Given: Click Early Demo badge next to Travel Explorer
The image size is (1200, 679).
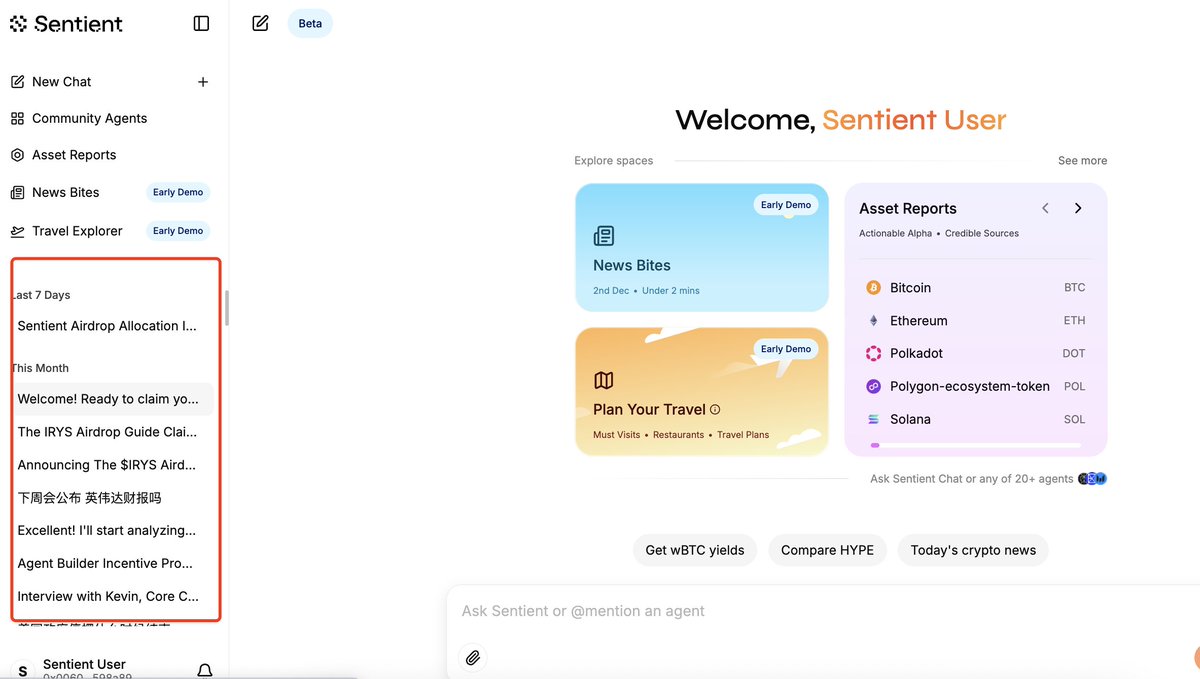Looking at the screenshot, I should (178, 231).
